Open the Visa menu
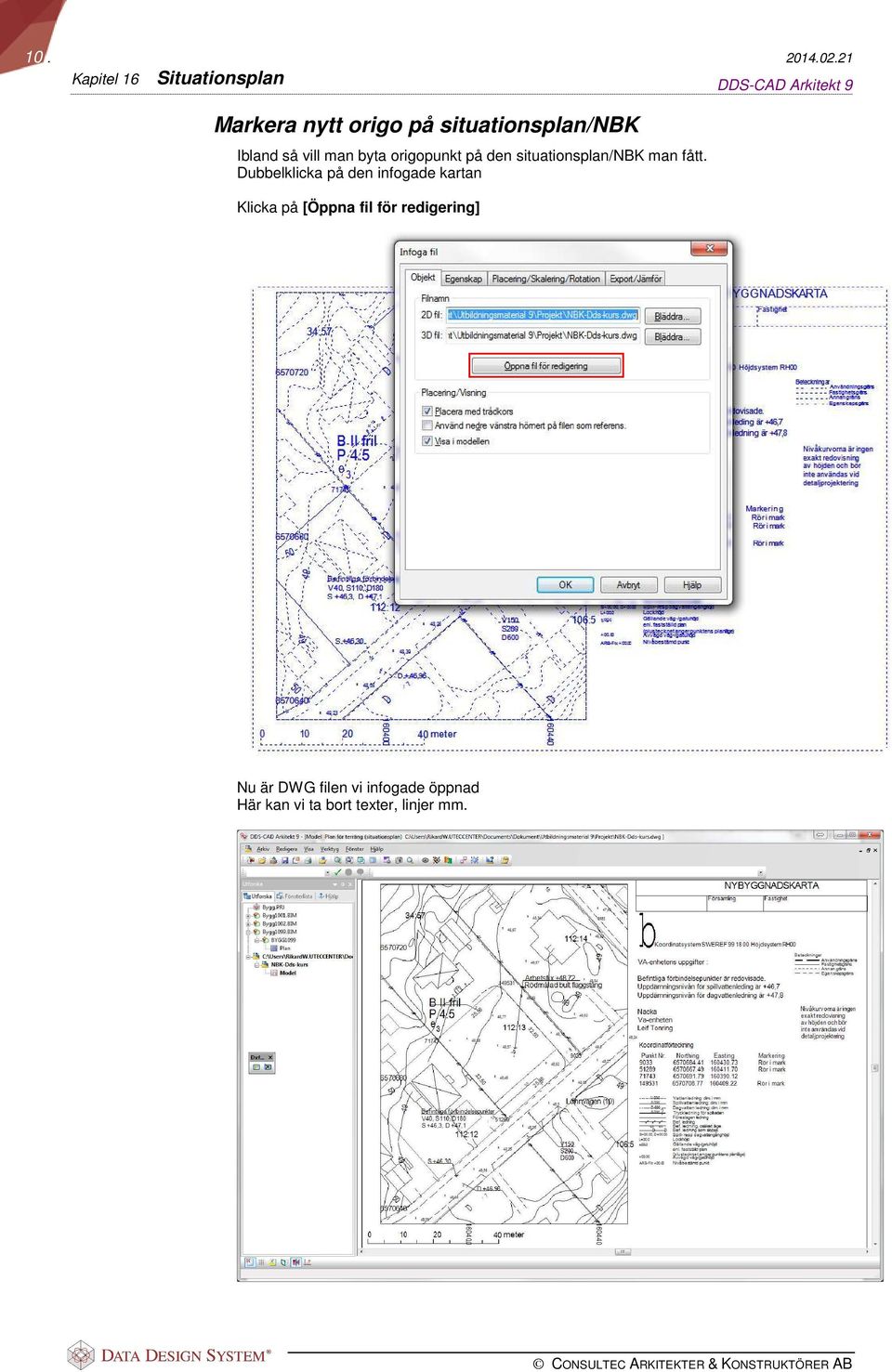 coord(308,849)
